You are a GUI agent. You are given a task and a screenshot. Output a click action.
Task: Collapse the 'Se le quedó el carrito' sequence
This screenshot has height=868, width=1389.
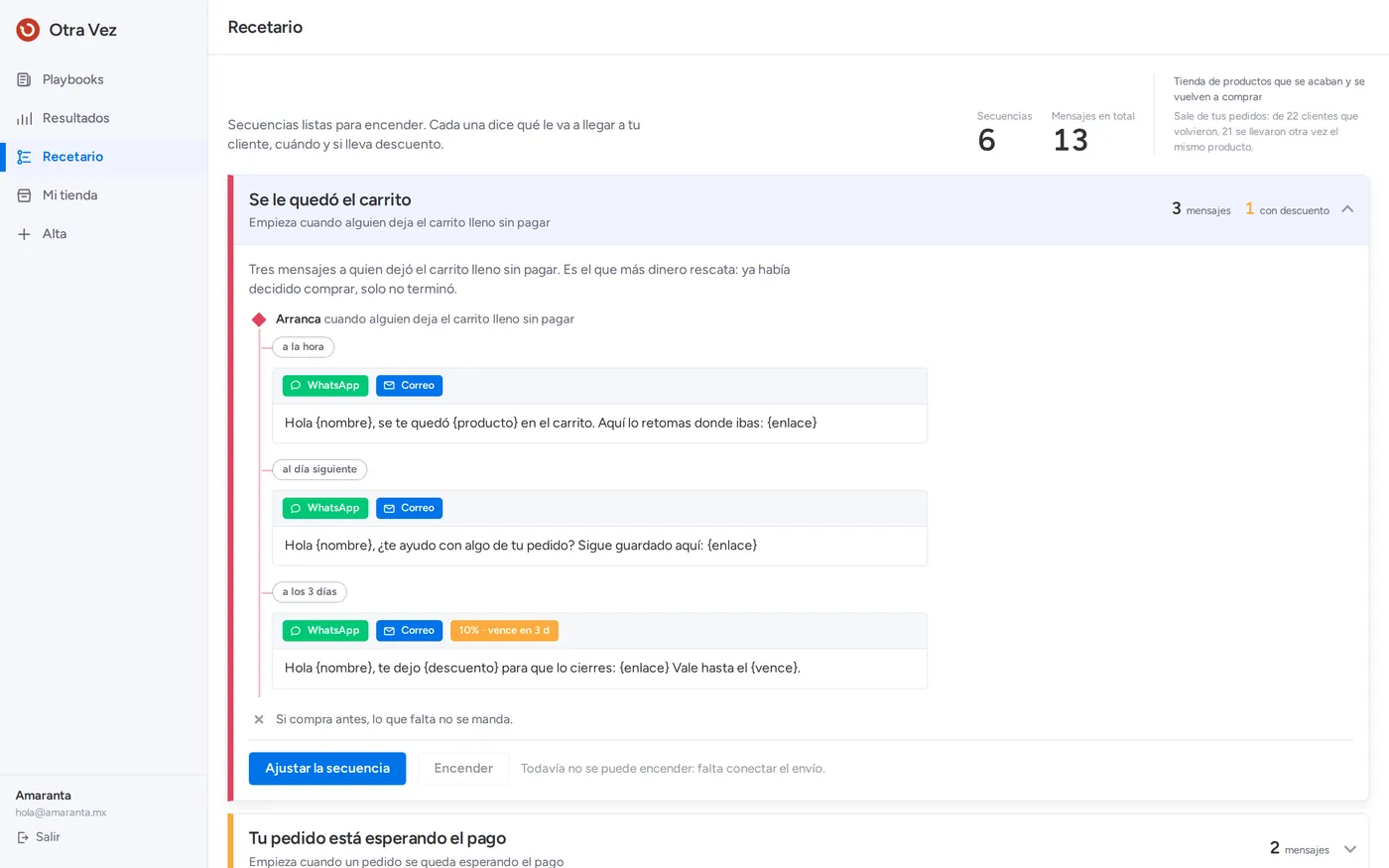click(1347, 209)
